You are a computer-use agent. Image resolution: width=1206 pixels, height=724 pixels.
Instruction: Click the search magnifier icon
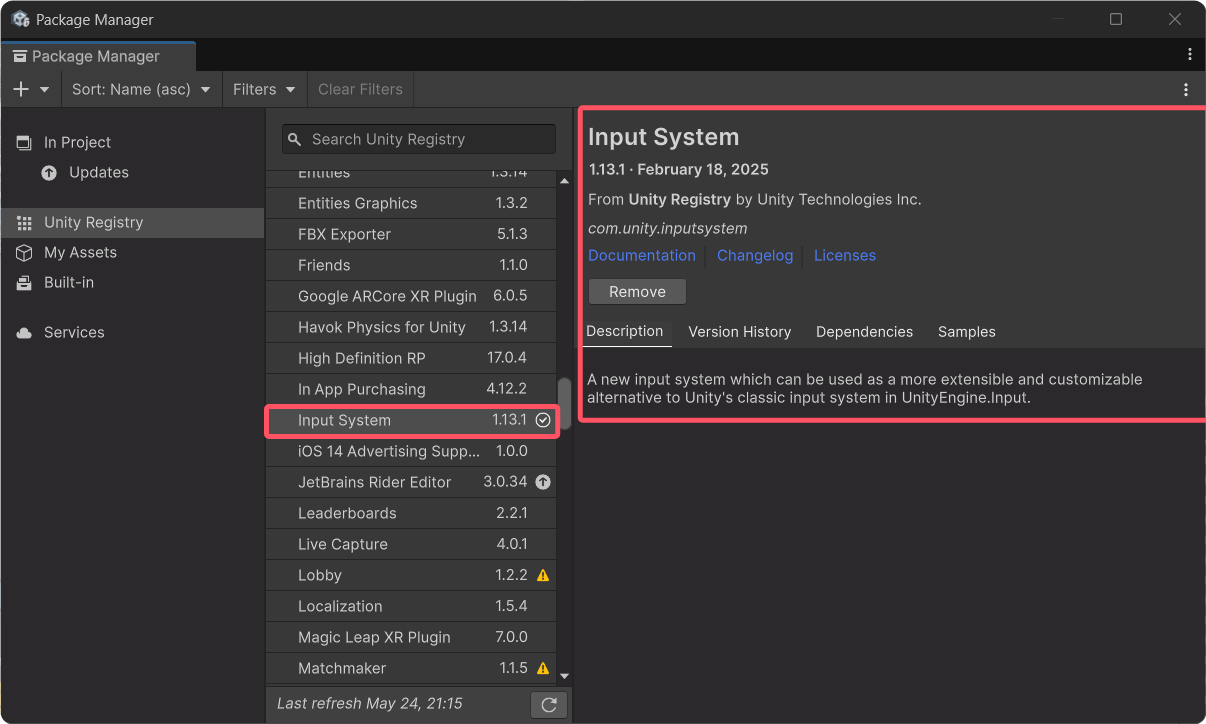coord(295,139)
